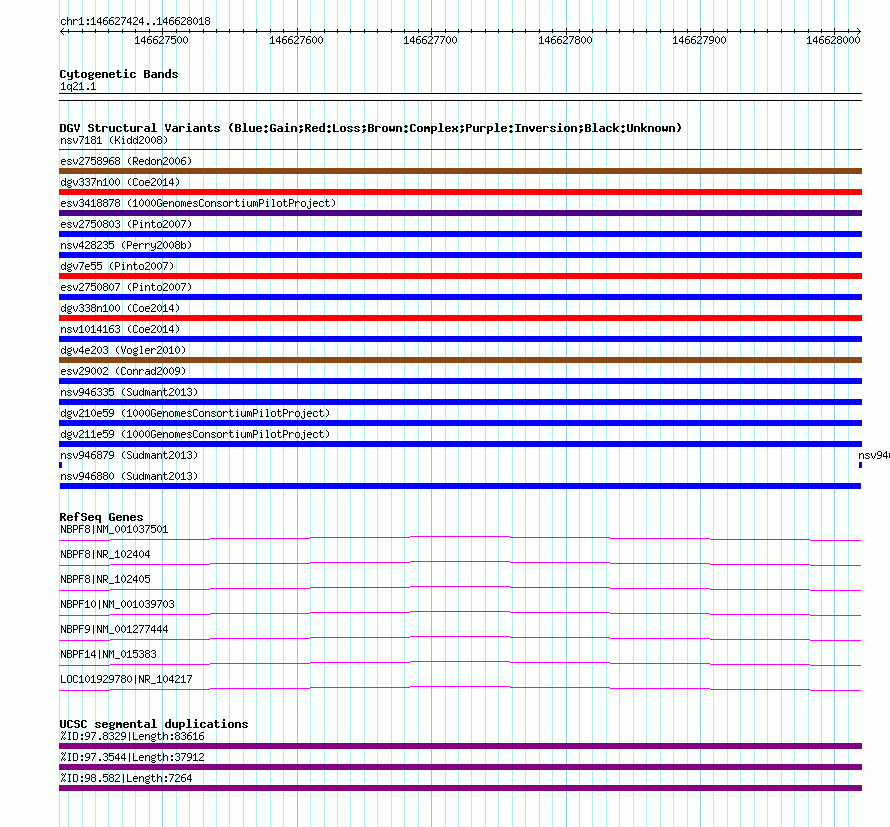890x827 pixels.
Task: Open variant nsv428235 (Perry2008b)
Action: pyautogui.click(x=126, y=245)
